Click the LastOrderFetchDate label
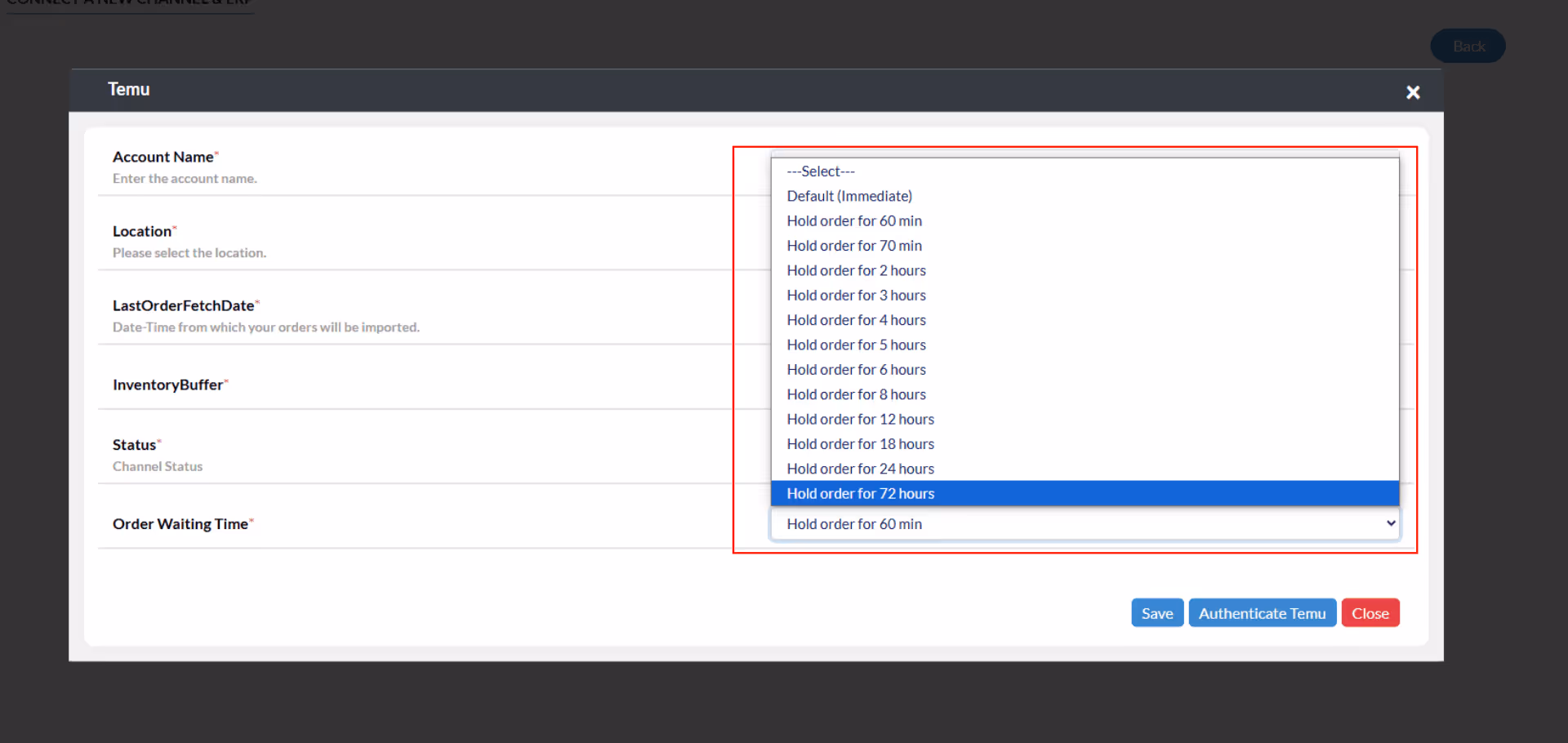Image resolution: width=1568 pixels, height=743 pixels. pyautogui.click(x=184, y=305)
